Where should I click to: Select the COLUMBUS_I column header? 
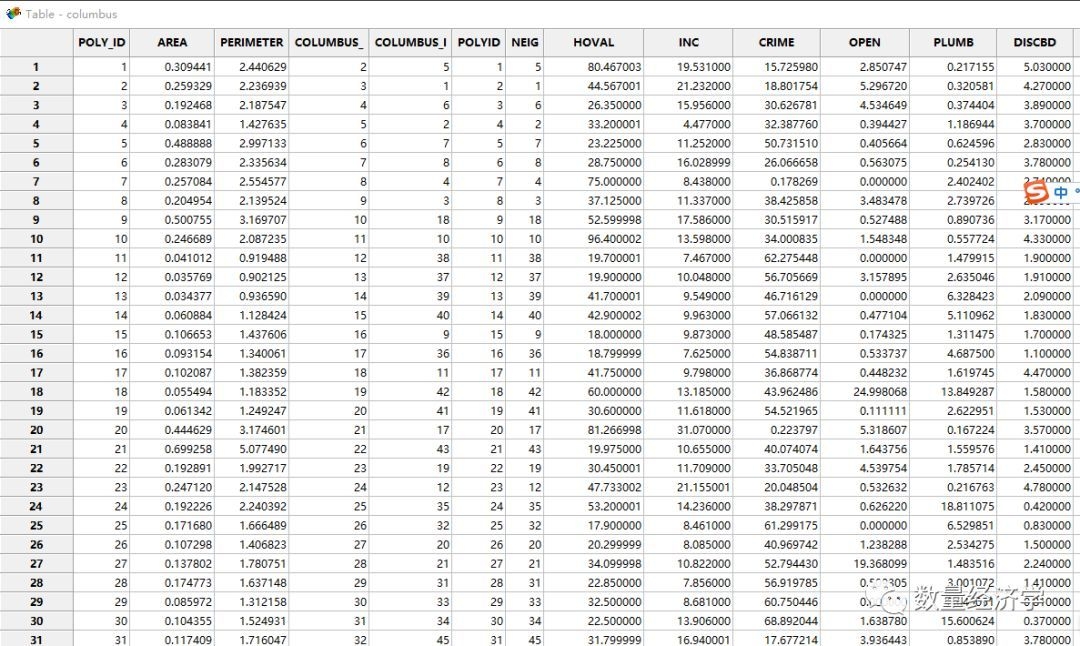pos(410,42)
